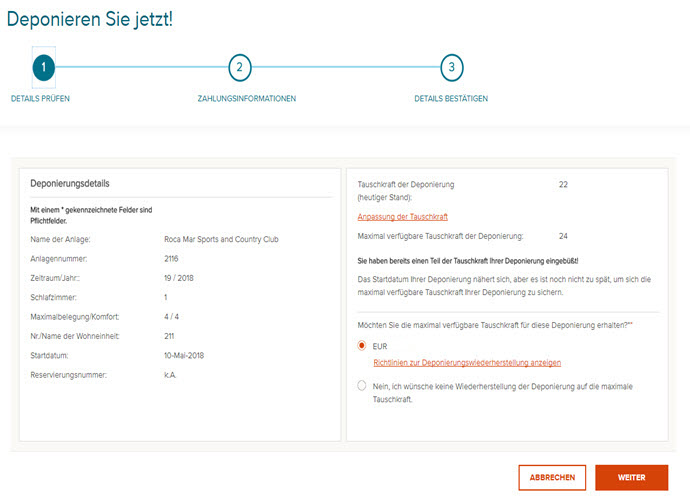Click the 'Schlafzimmer:' label
690x500 pixels.
coord(53,298)
